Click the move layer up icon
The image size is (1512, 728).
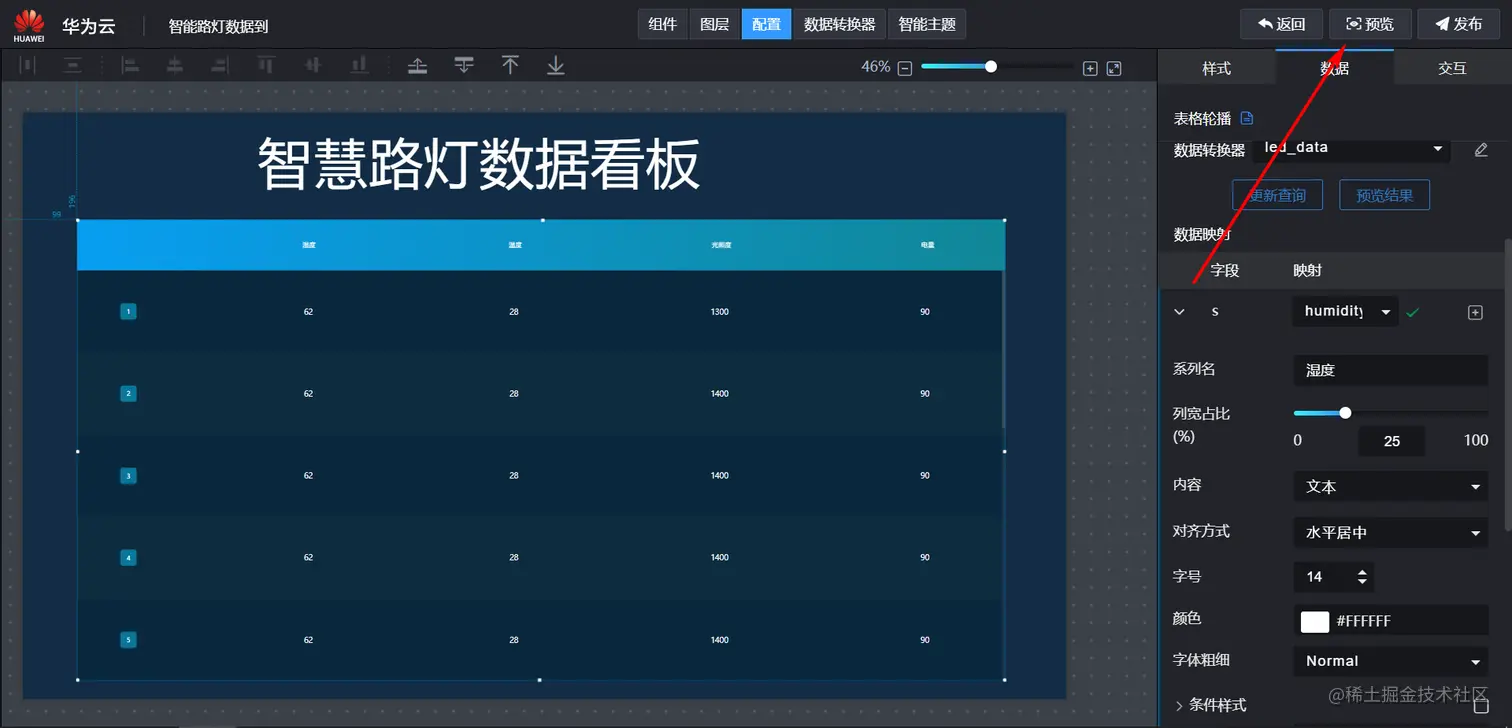[x=418, y=66]
